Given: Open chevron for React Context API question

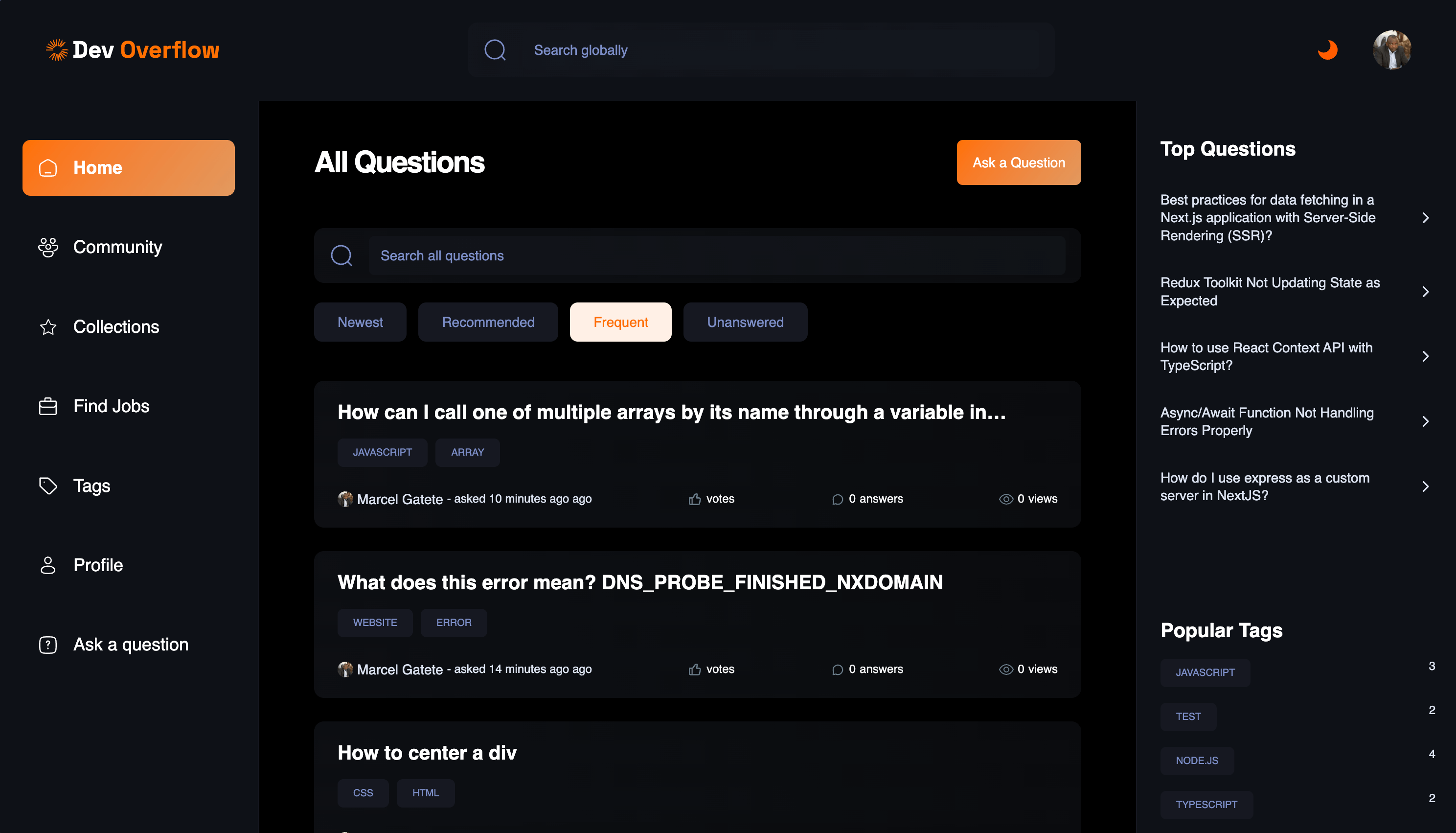Looking at the screenshot, I should (x=1425, y=356).
